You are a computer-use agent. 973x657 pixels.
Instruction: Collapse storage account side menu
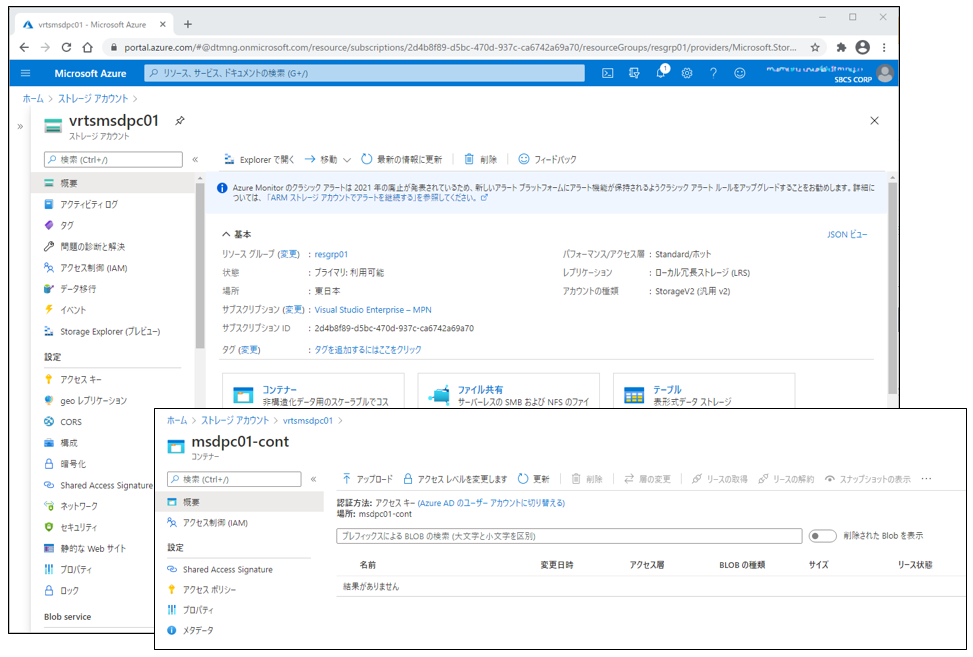point(195,159)
